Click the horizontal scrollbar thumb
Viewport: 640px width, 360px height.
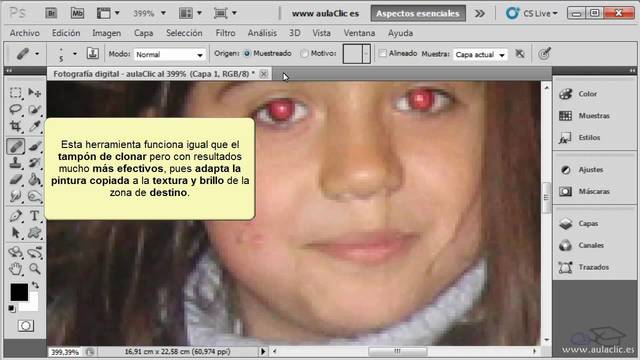[397, 351]
